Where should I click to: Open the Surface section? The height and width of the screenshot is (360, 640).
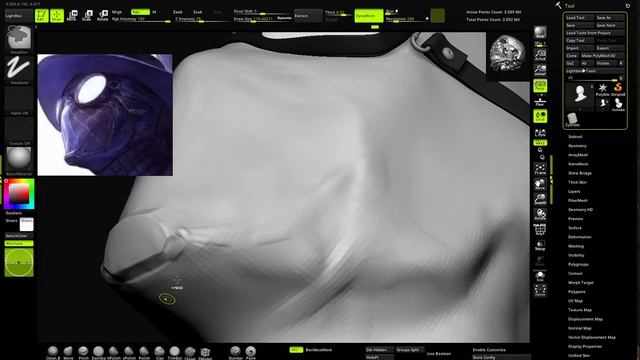pos(575,228)
